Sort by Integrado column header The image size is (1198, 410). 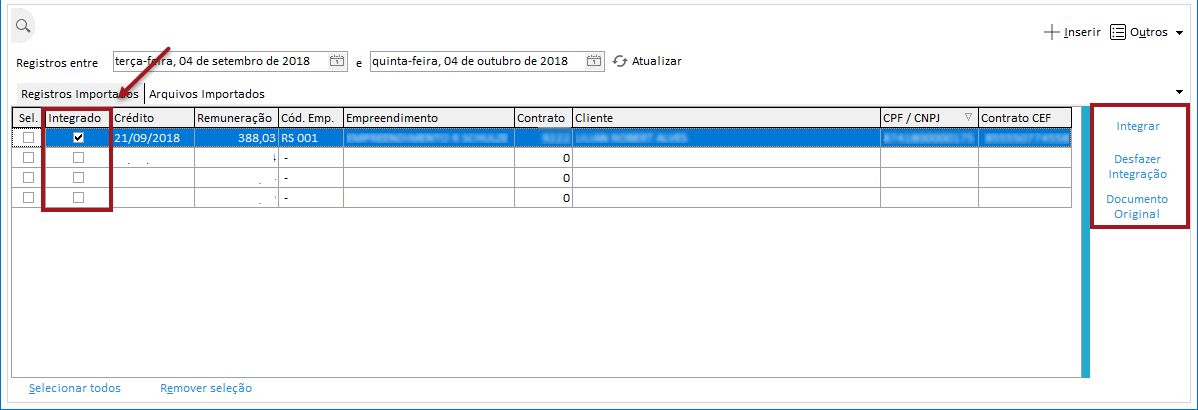pos(79,118)
